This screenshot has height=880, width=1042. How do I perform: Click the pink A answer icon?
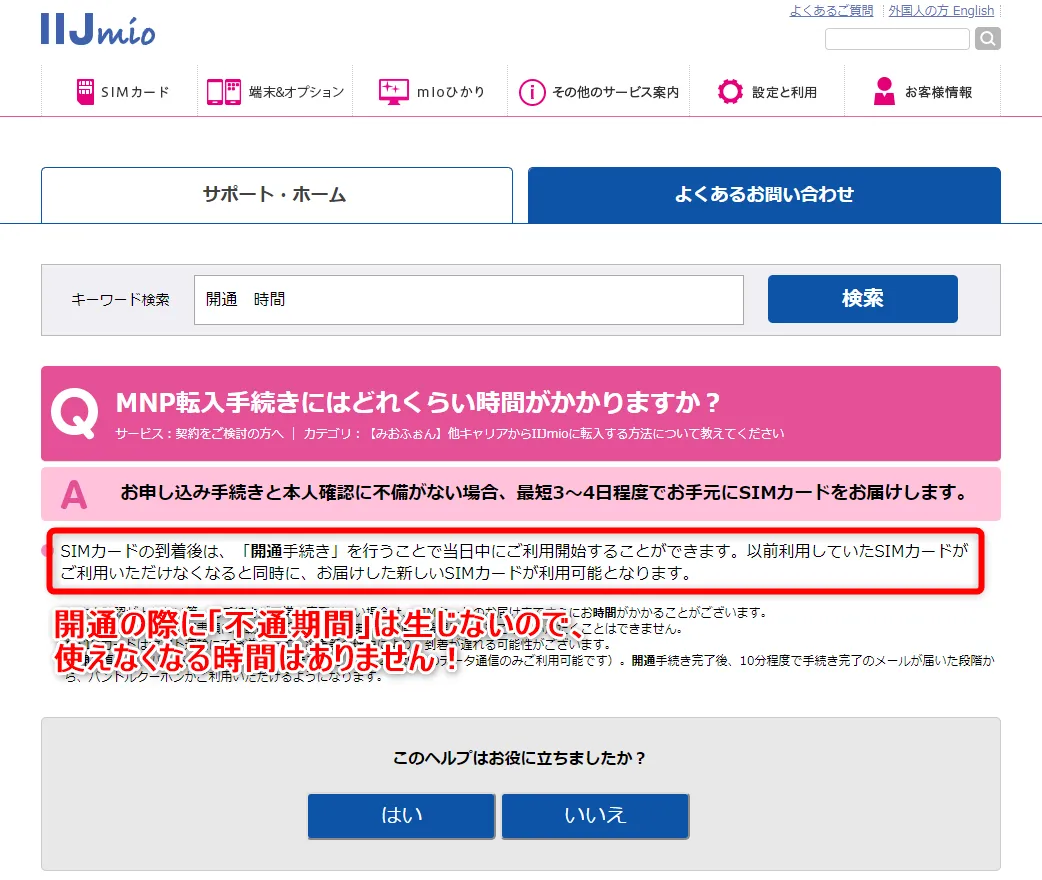point(74,495)
